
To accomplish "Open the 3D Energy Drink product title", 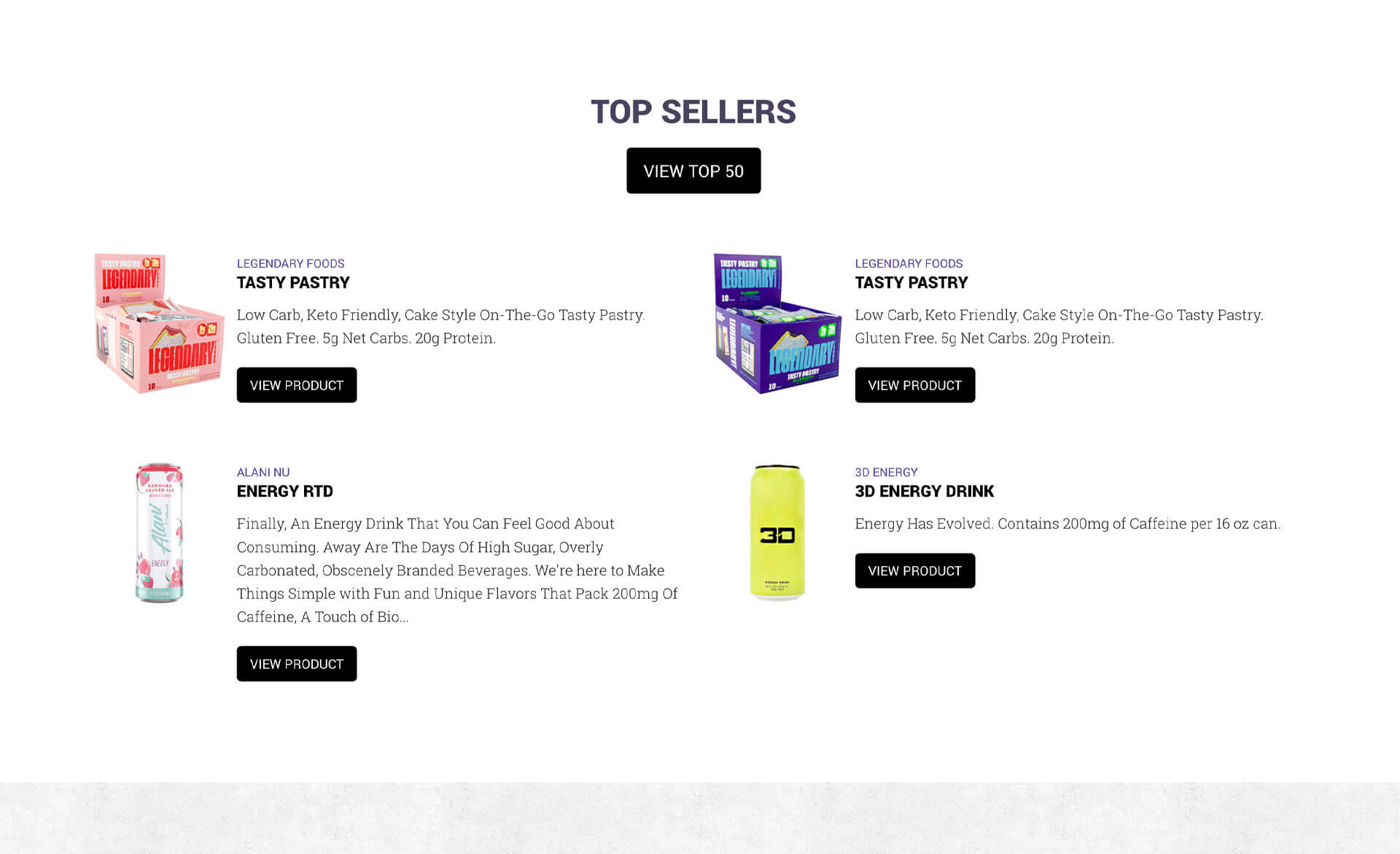I will (924, 491).
